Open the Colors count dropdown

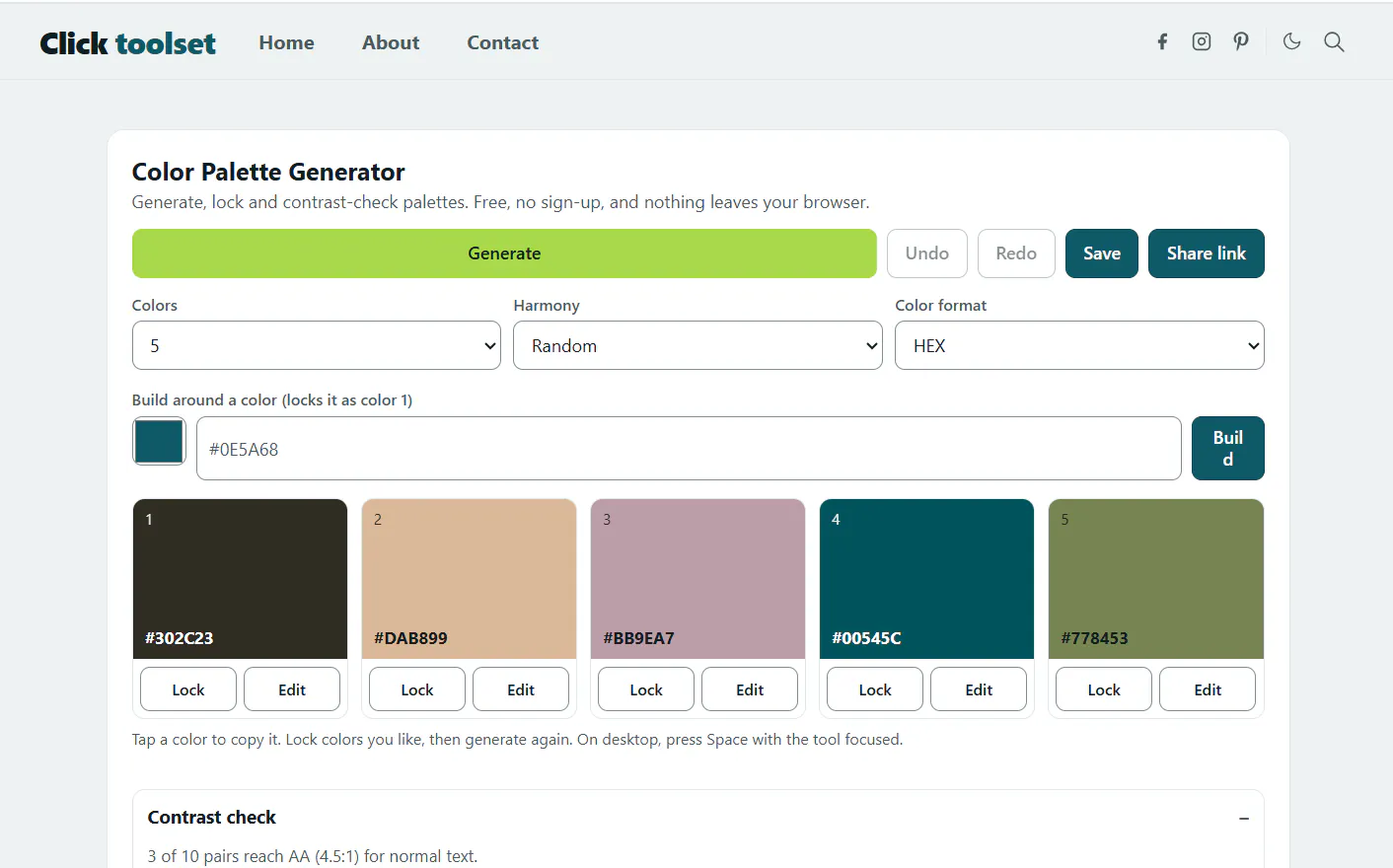(317, 345)
